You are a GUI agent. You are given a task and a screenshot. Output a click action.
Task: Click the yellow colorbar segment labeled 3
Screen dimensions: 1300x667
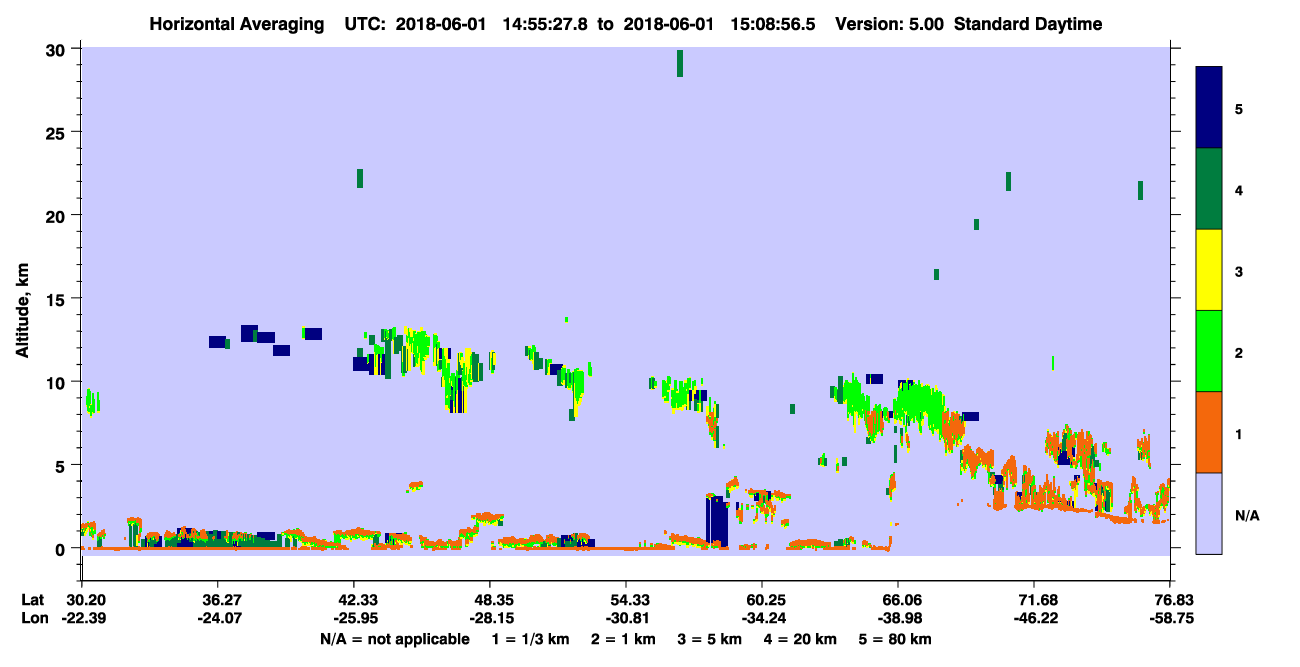pos(1209,270)
